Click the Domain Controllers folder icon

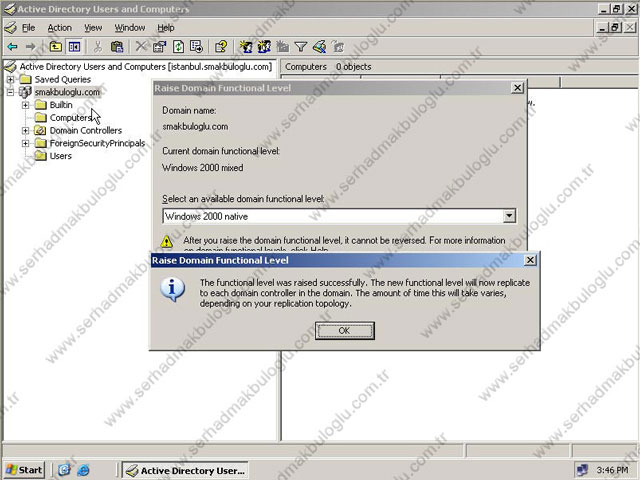click(x=40, y=131)
